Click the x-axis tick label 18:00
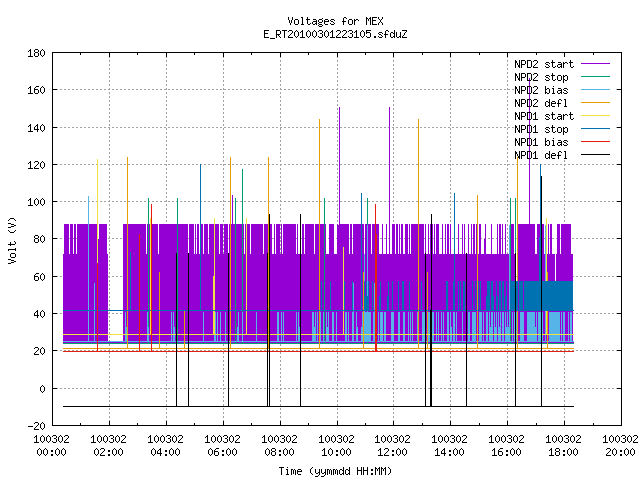The width and height of the screenshot is (640, 480). pos(563,452)
